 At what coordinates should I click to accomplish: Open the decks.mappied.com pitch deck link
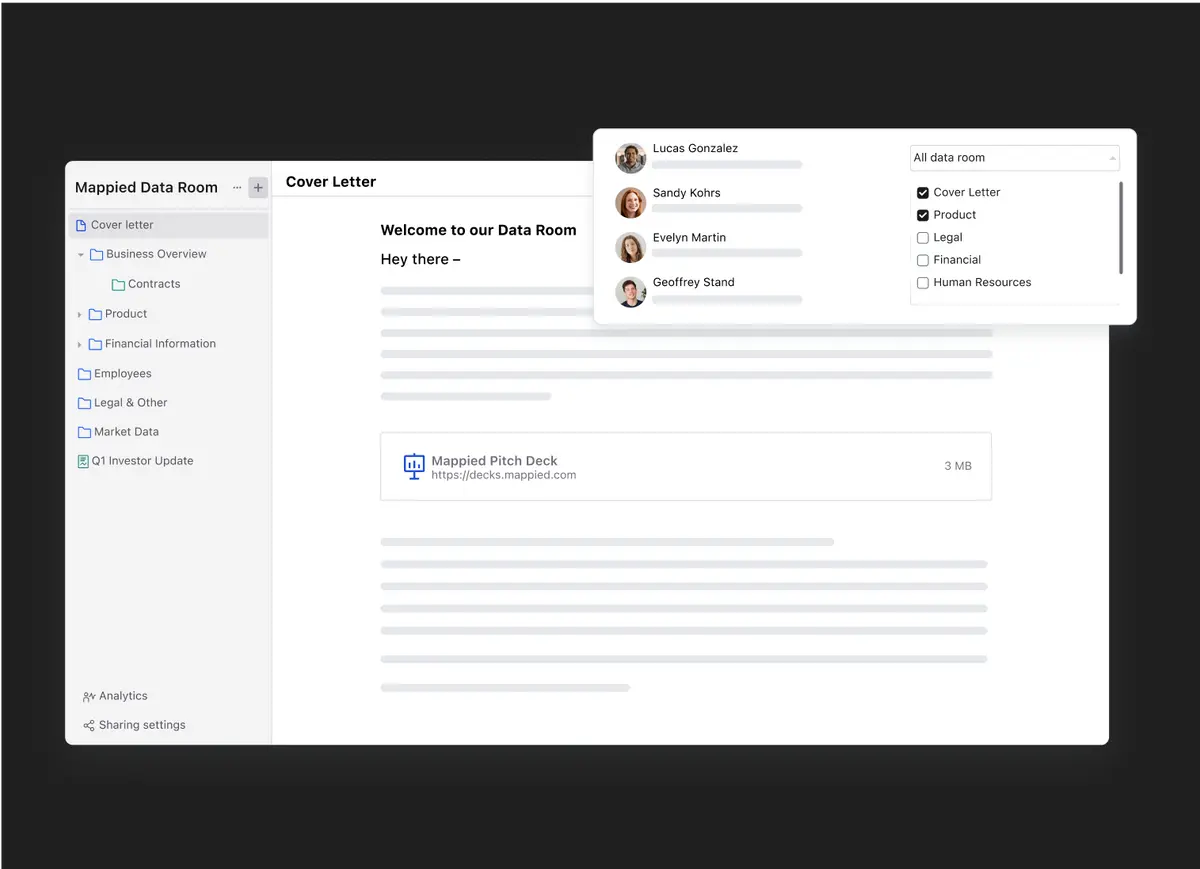click(x=504, y=475)
